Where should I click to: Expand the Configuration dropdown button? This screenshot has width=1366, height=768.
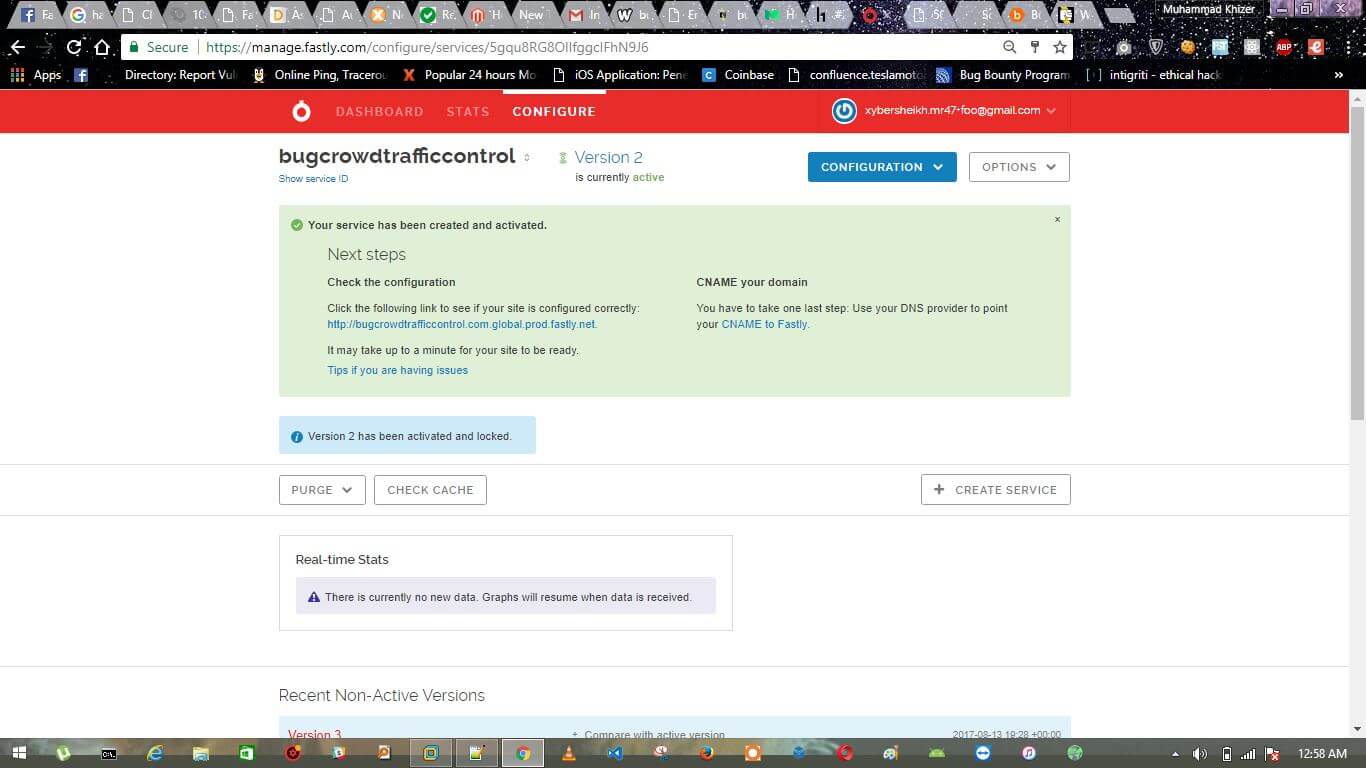[x=882, y=167]
